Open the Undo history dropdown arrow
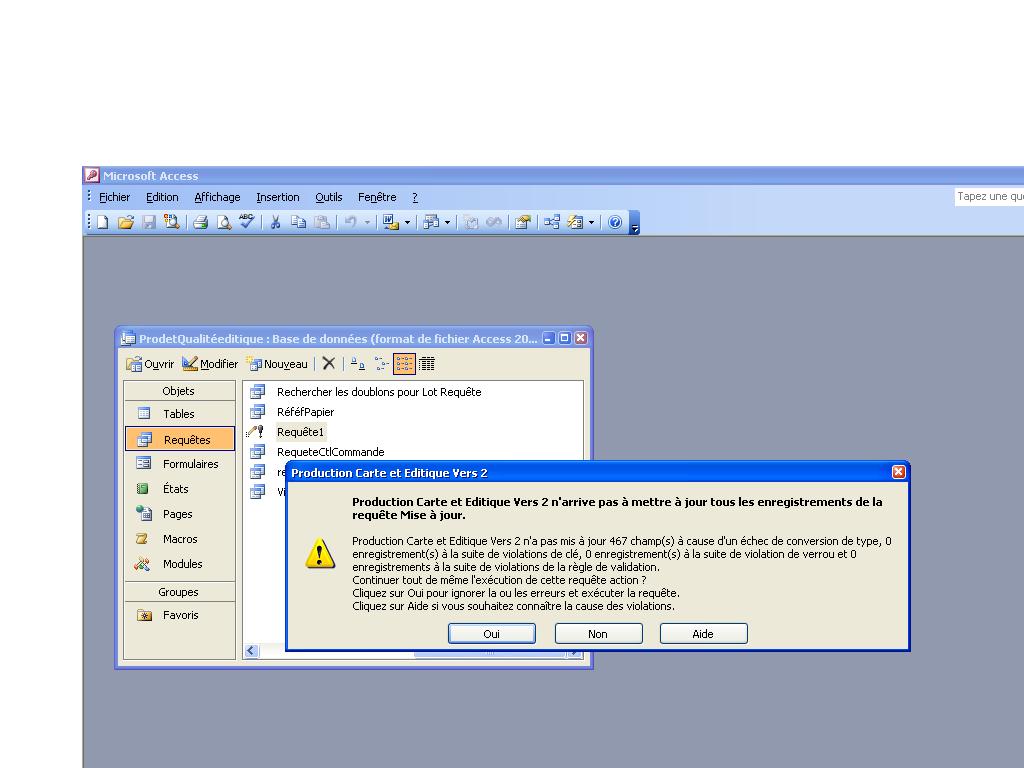Screen dimensions: 1024x768 (367, 222)
